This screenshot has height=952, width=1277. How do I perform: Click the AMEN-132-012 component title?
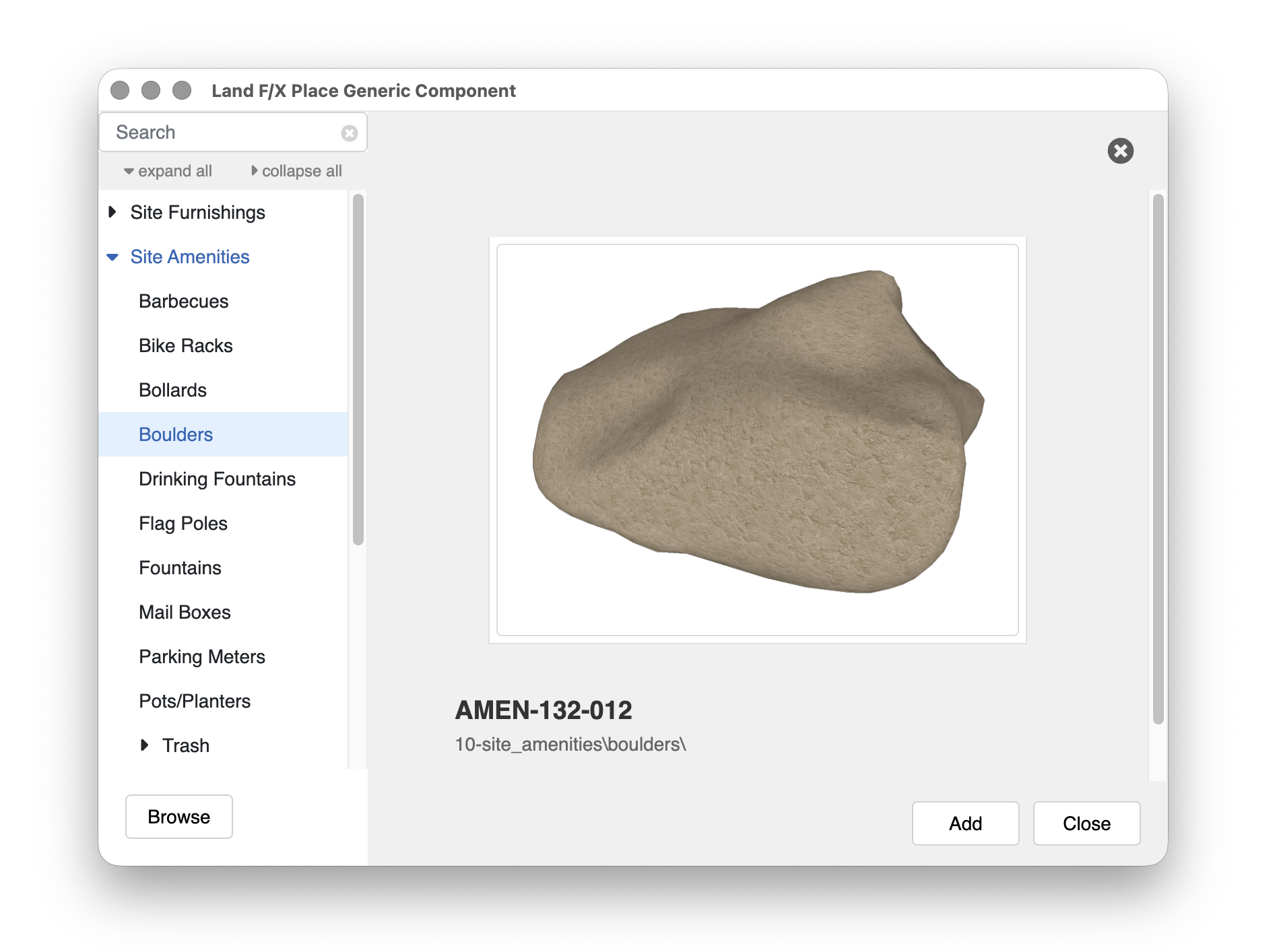[544, 710]
